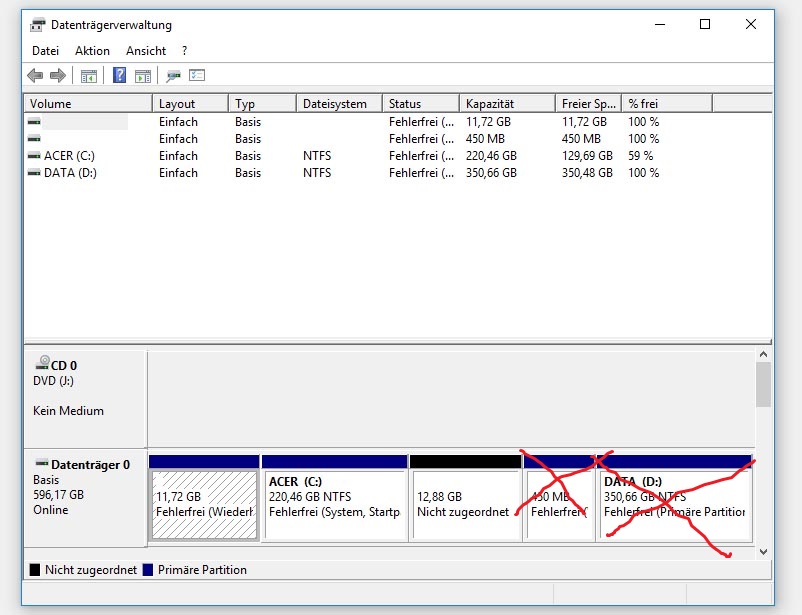Image resolution: width=802 pixels, height=615 pixels.
Task: Click the disk connection toolbar icon
Action: tap(173, 75)
